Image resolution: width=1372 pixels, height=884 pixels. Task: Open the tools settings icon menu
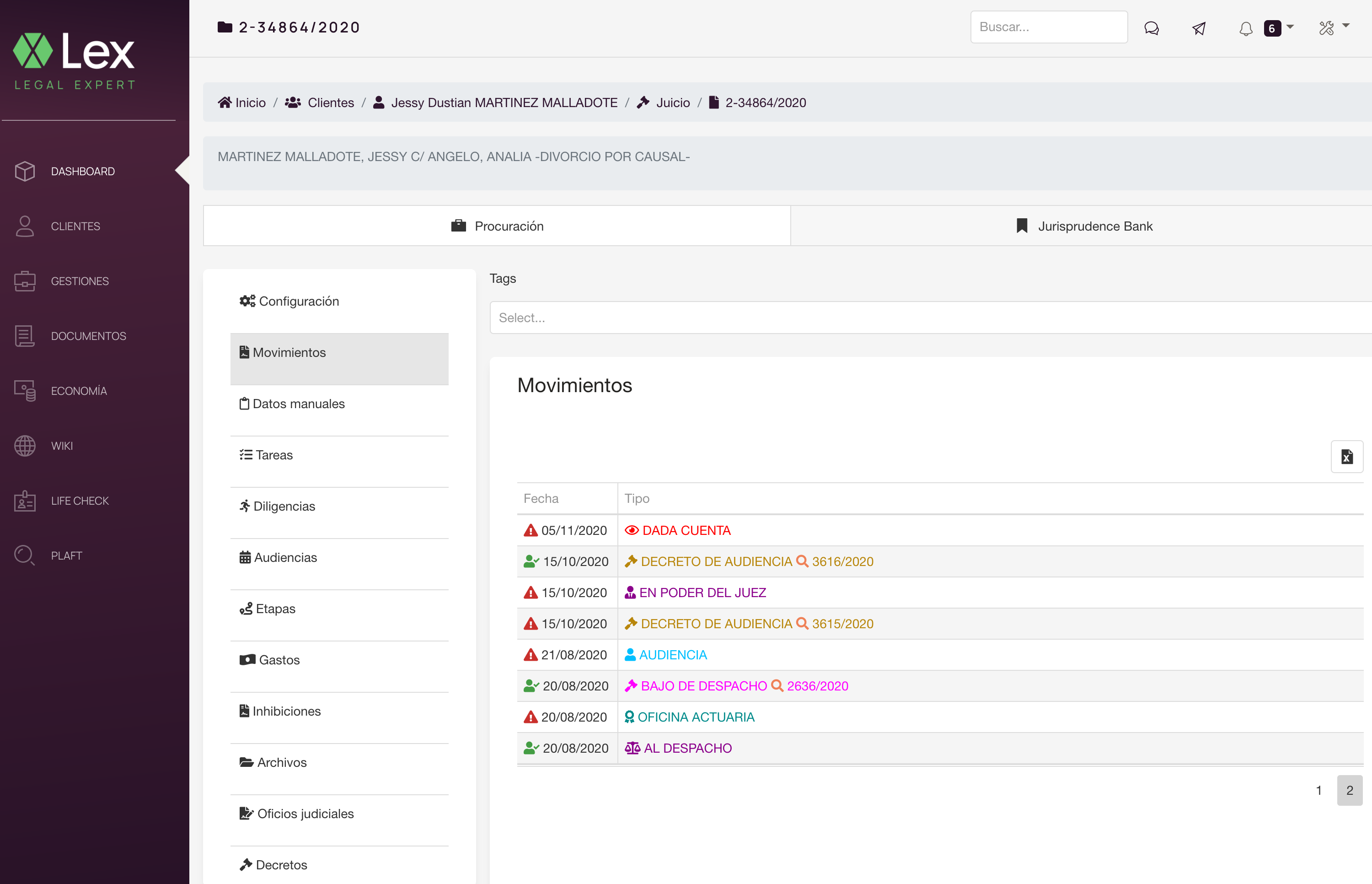click(1326, 27)
